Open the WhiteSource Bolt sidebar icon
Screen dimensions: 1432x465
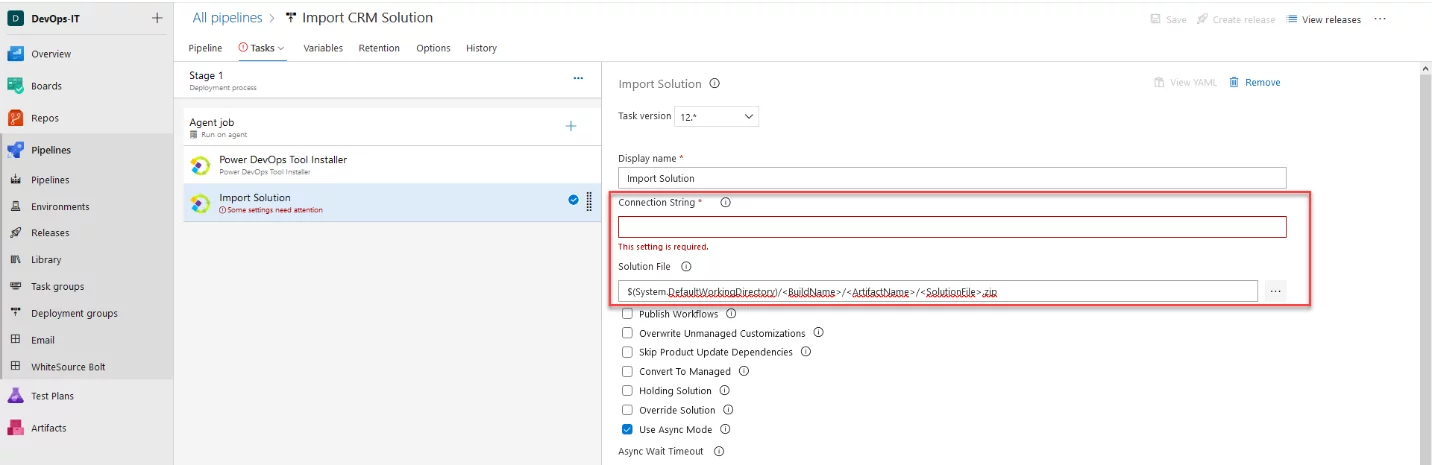(15, 367)
